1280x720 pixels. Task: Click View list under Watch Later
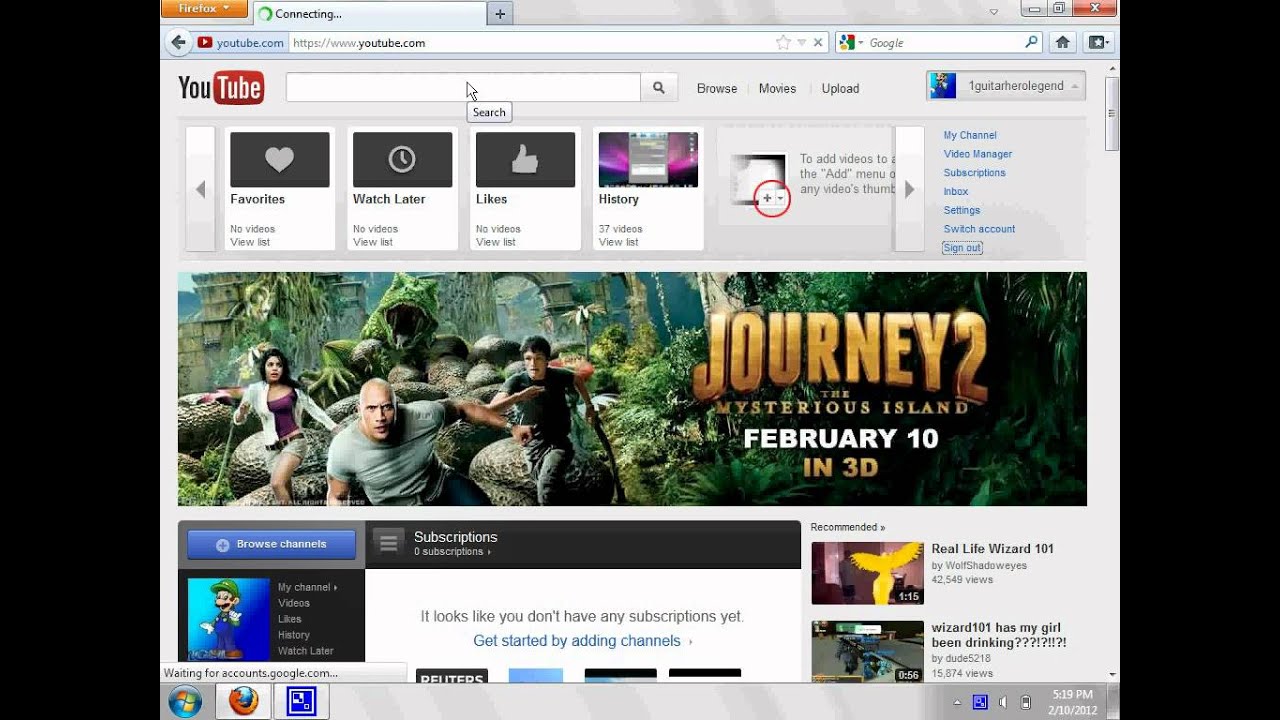pos(373,242)
